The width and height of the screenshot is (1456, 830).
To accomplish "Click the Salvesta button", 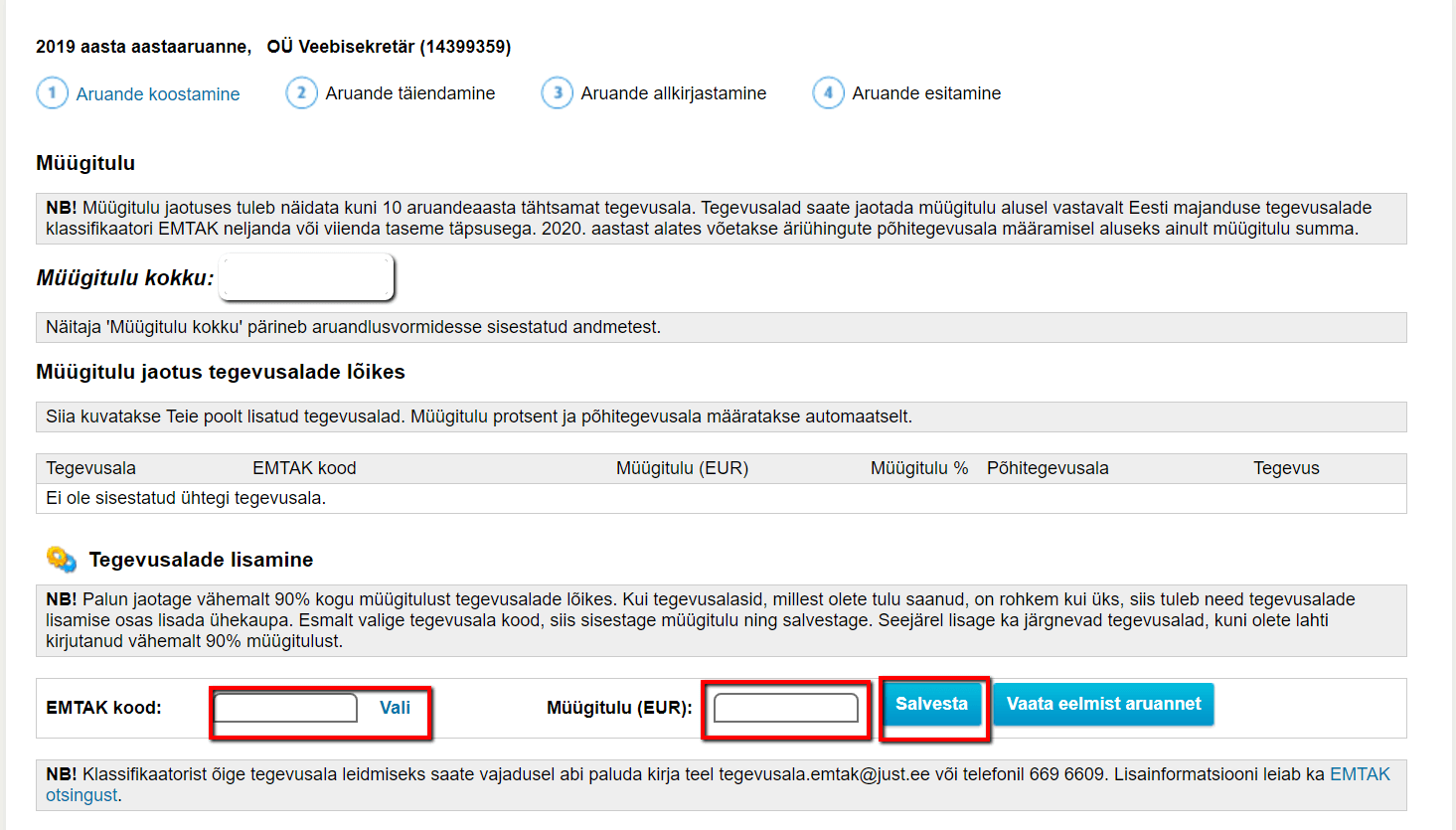I will point(931,704).
